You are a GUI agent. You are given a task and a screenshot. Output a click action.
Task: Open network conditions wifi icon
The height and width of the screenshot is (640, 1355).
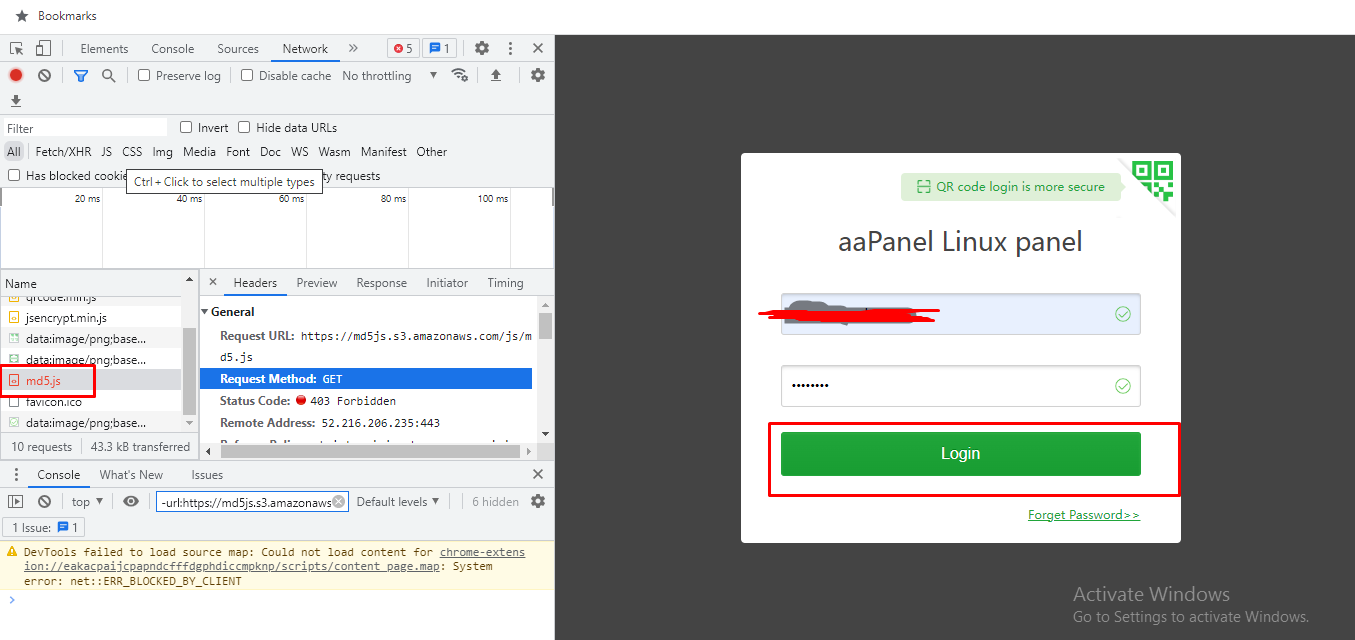click(x=460, y=75)
